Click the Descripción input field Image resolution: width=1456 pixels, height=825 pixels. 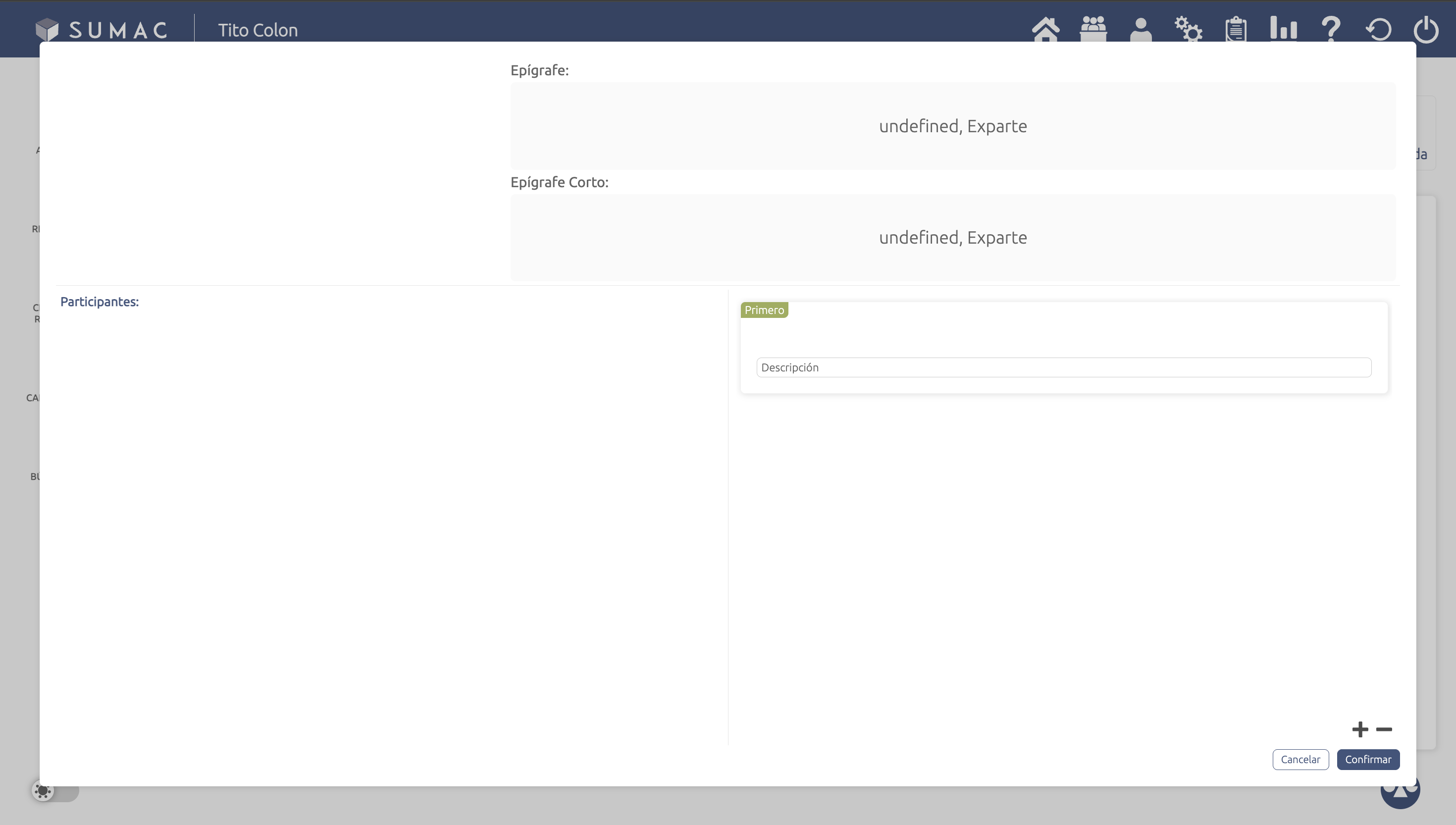(1063, 367)
